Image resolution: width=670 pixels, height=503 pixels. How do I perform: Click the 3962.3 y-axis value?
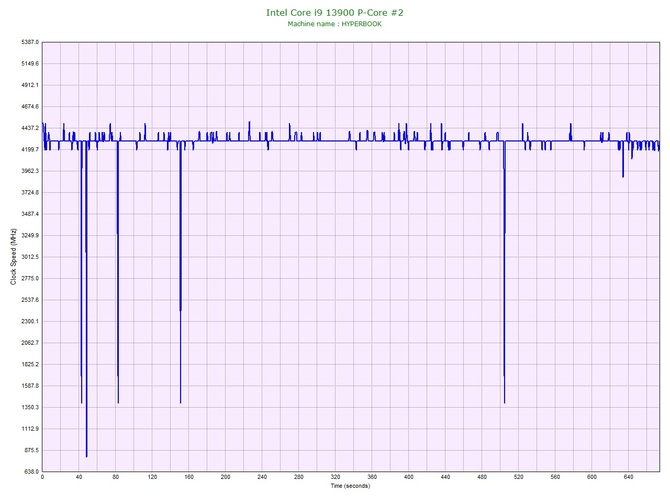click(30, 171)
